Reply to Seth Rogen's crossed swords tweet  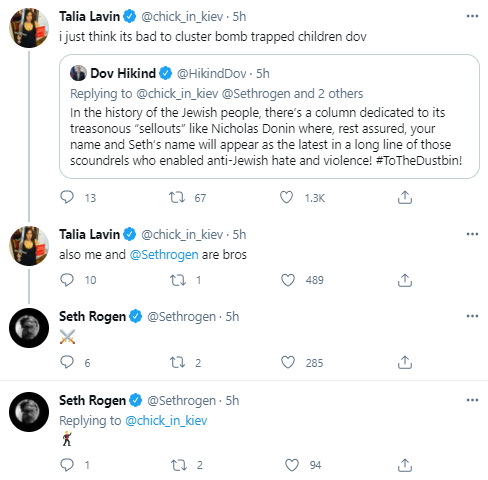coord(67,362)
